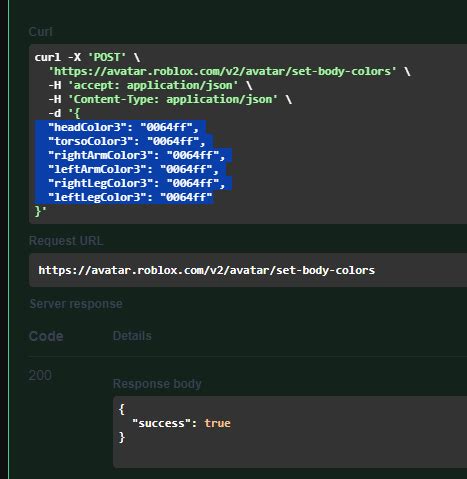This screenshot has width=467, height=479.
Task: Click the closing }' of the curl body
Action: click(x=40, y=211)
